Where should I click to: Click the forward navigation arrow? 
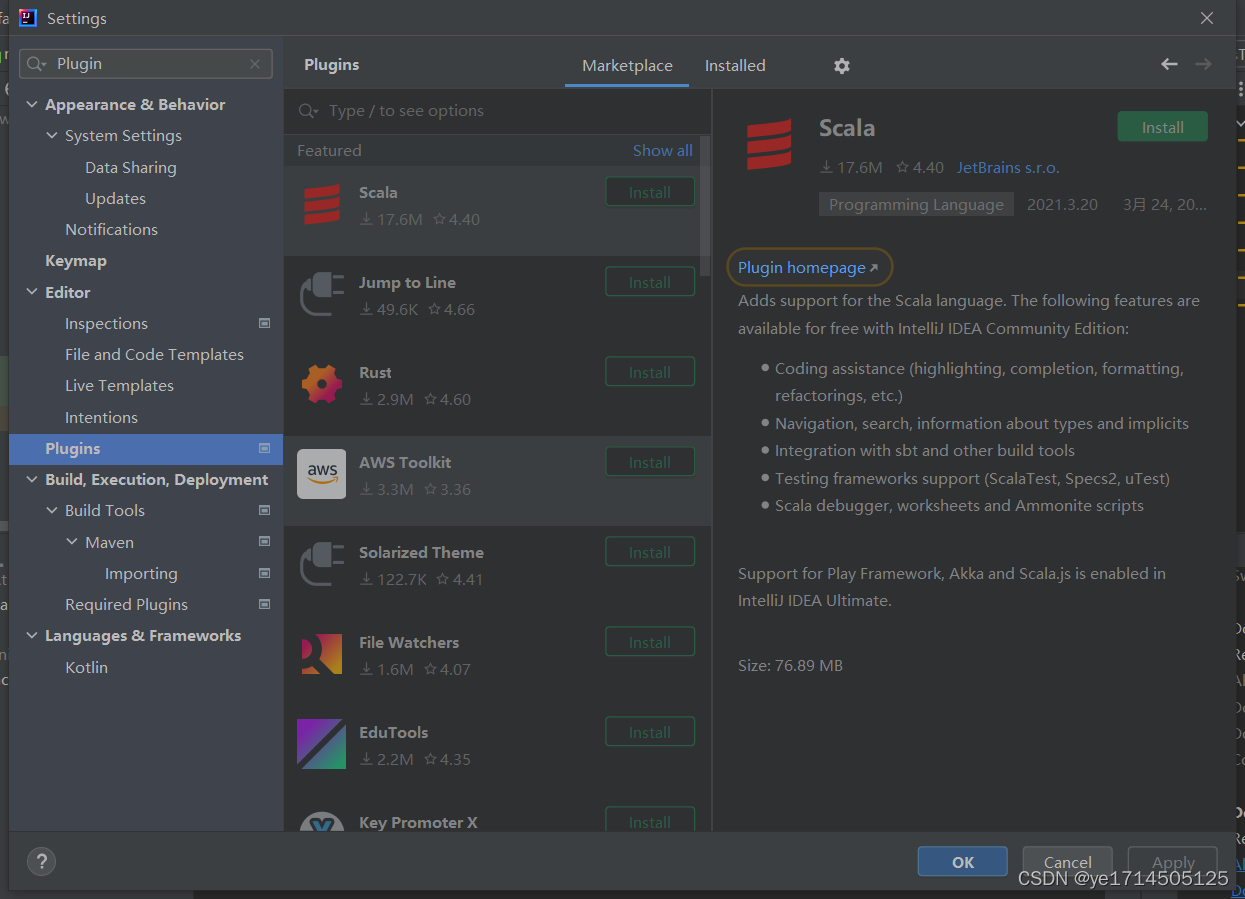point(1203,64)
